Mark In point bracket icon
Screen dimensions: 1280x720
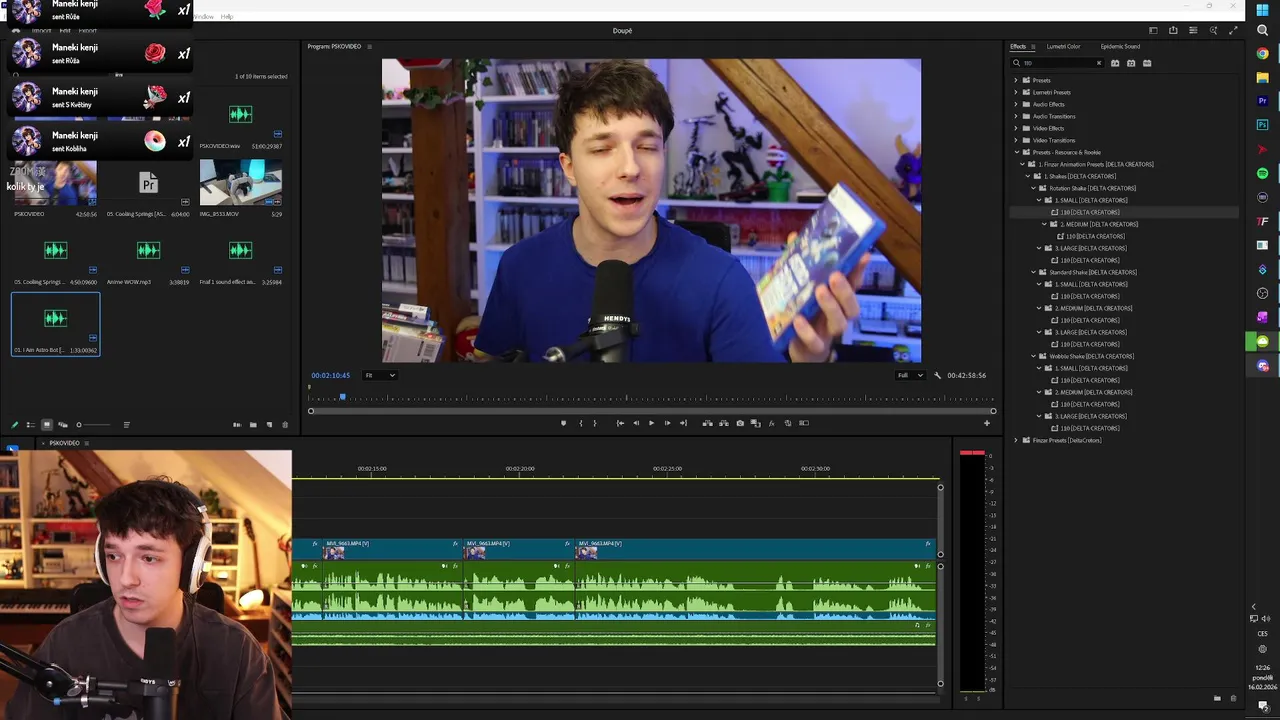coord(581,423)
